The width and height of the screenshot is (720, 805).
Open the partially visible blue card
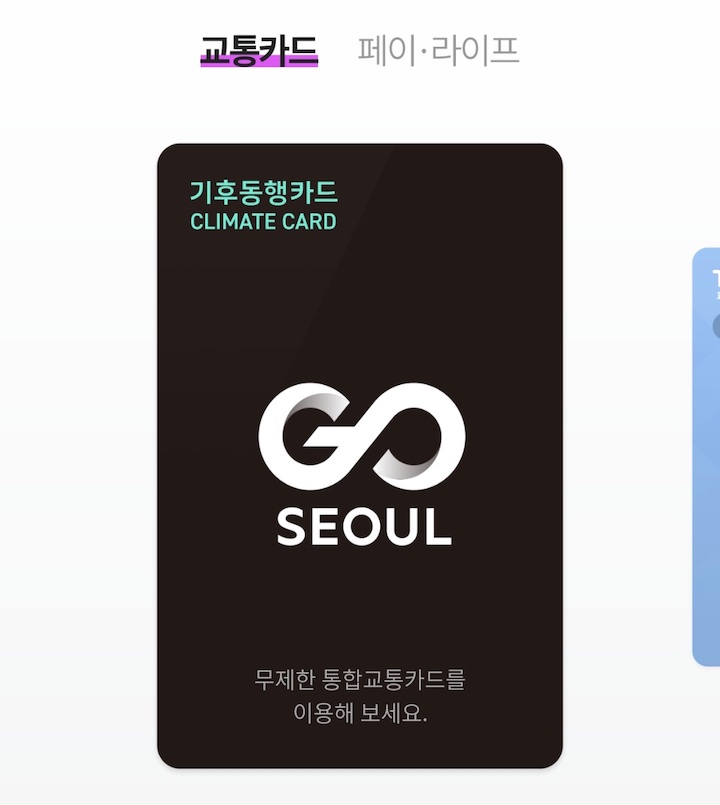706,457
